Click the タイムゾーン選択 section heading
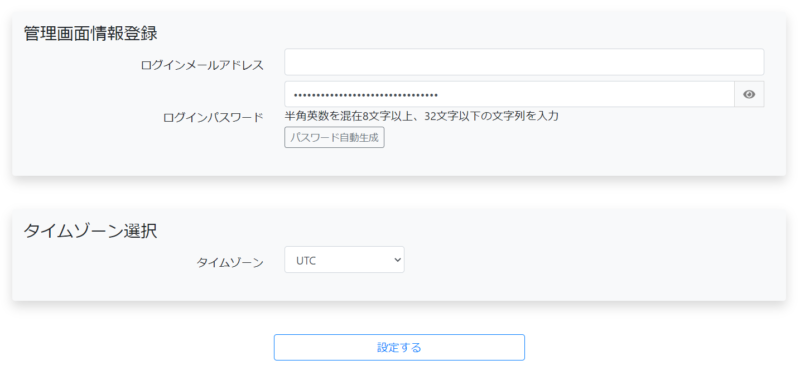The width and height of the screenshot is (800, 370). point(90,231)
